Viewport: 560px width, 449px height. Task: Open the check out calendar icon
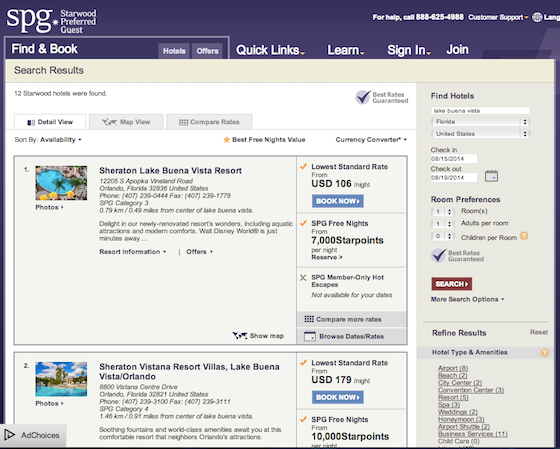click(491, 176)
